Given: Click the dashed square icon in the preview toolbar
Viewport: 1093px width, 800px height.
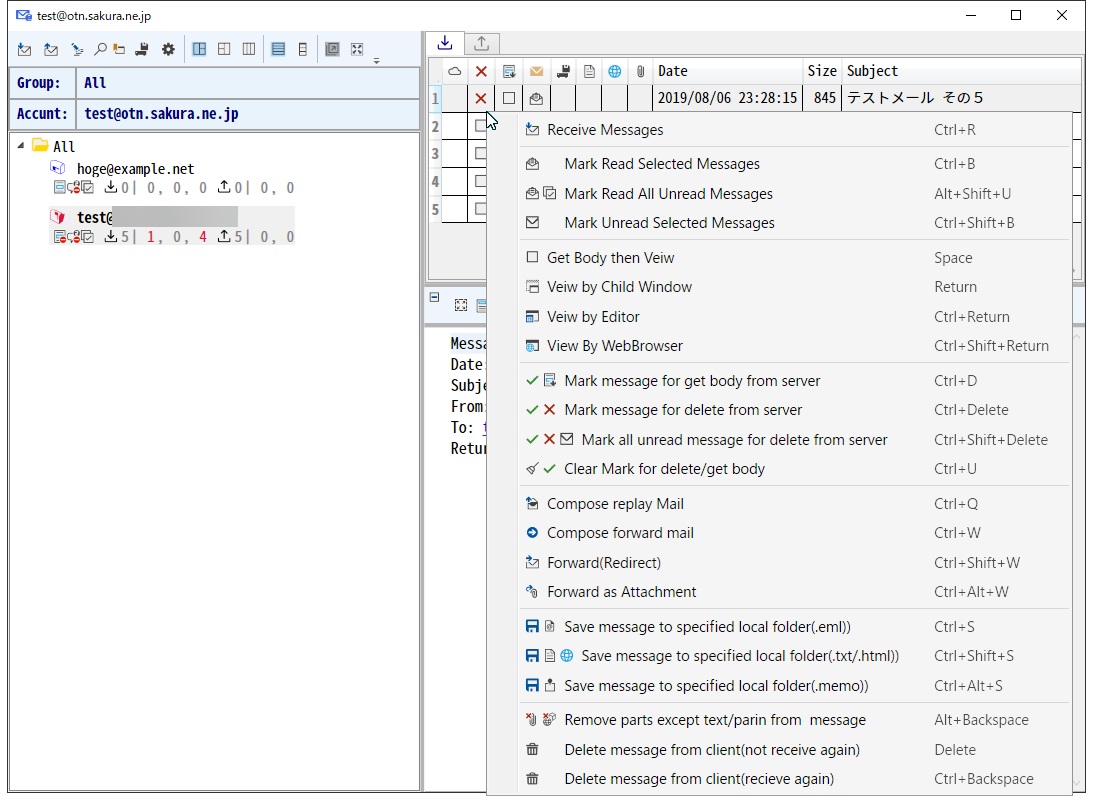Looking at the screenshot, I should coord(461,305).
